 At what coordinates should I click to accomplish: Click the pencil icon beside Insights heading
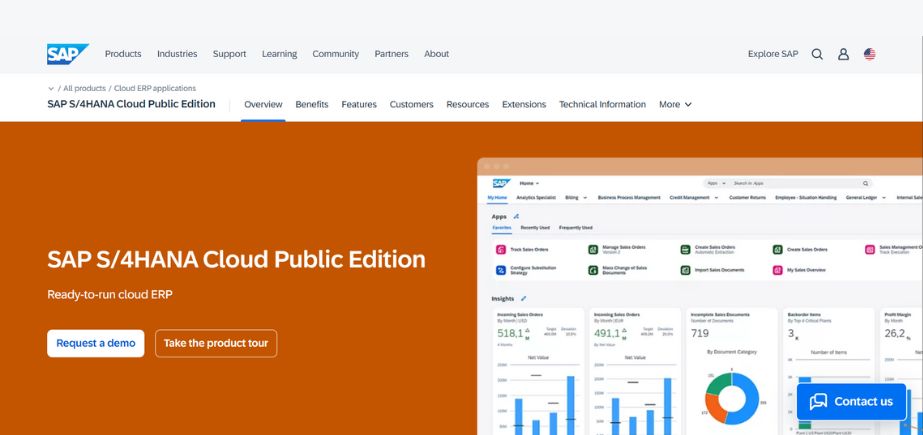click(524, 298)
